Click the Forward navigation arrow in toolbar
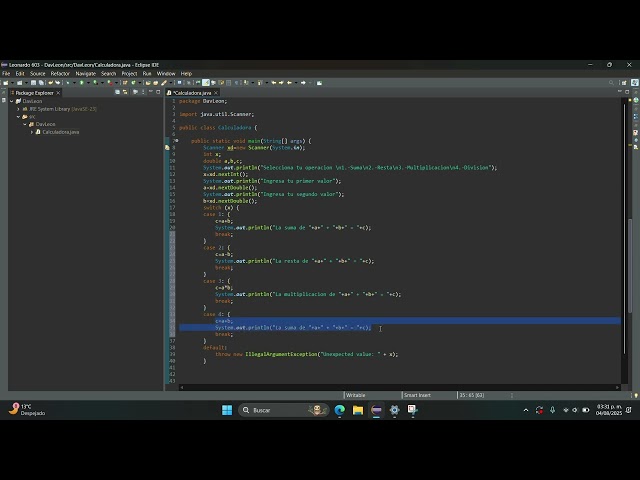This screenshot has width=640, height=480. coord(303,83)
